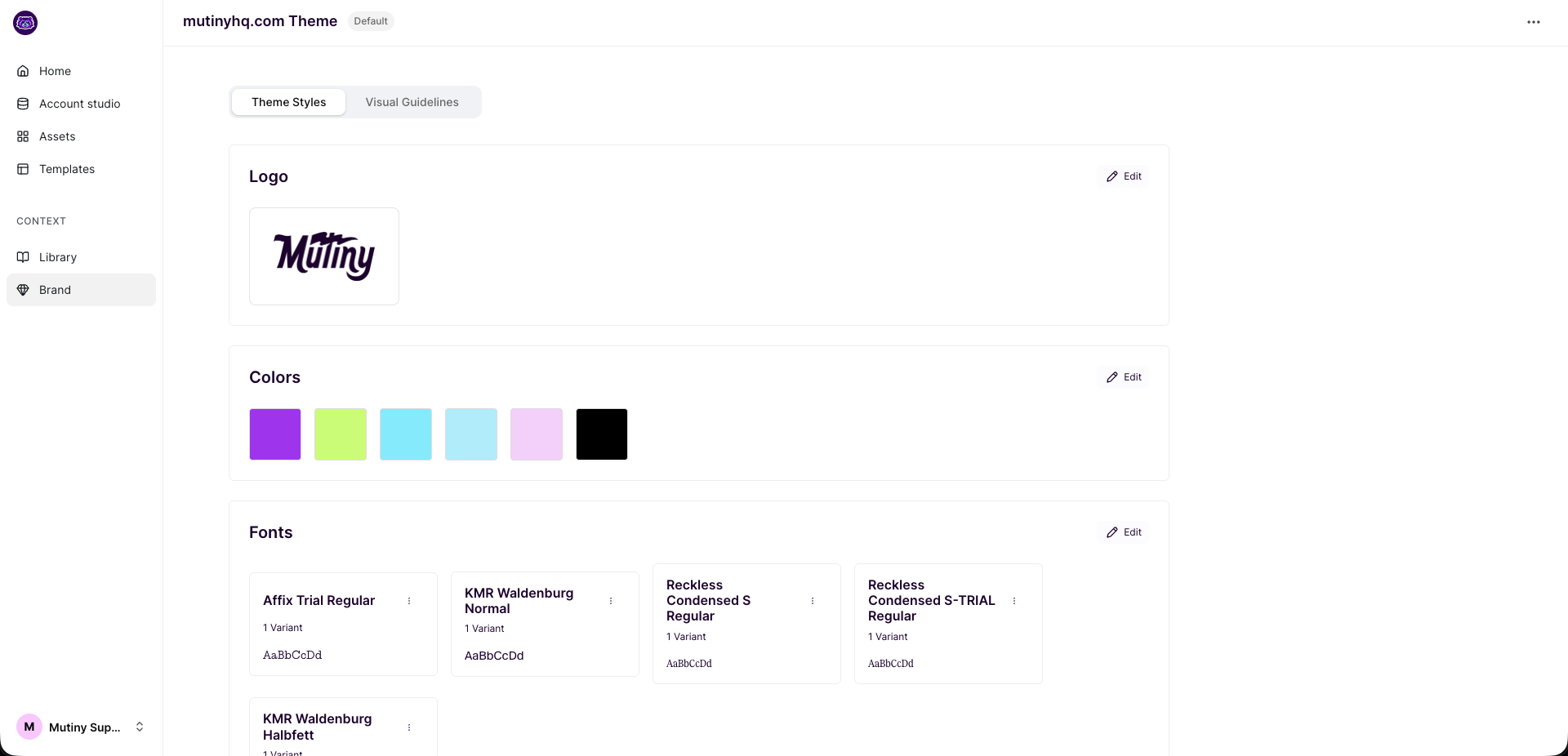Click the Account studio database icon

pos(23,104)
